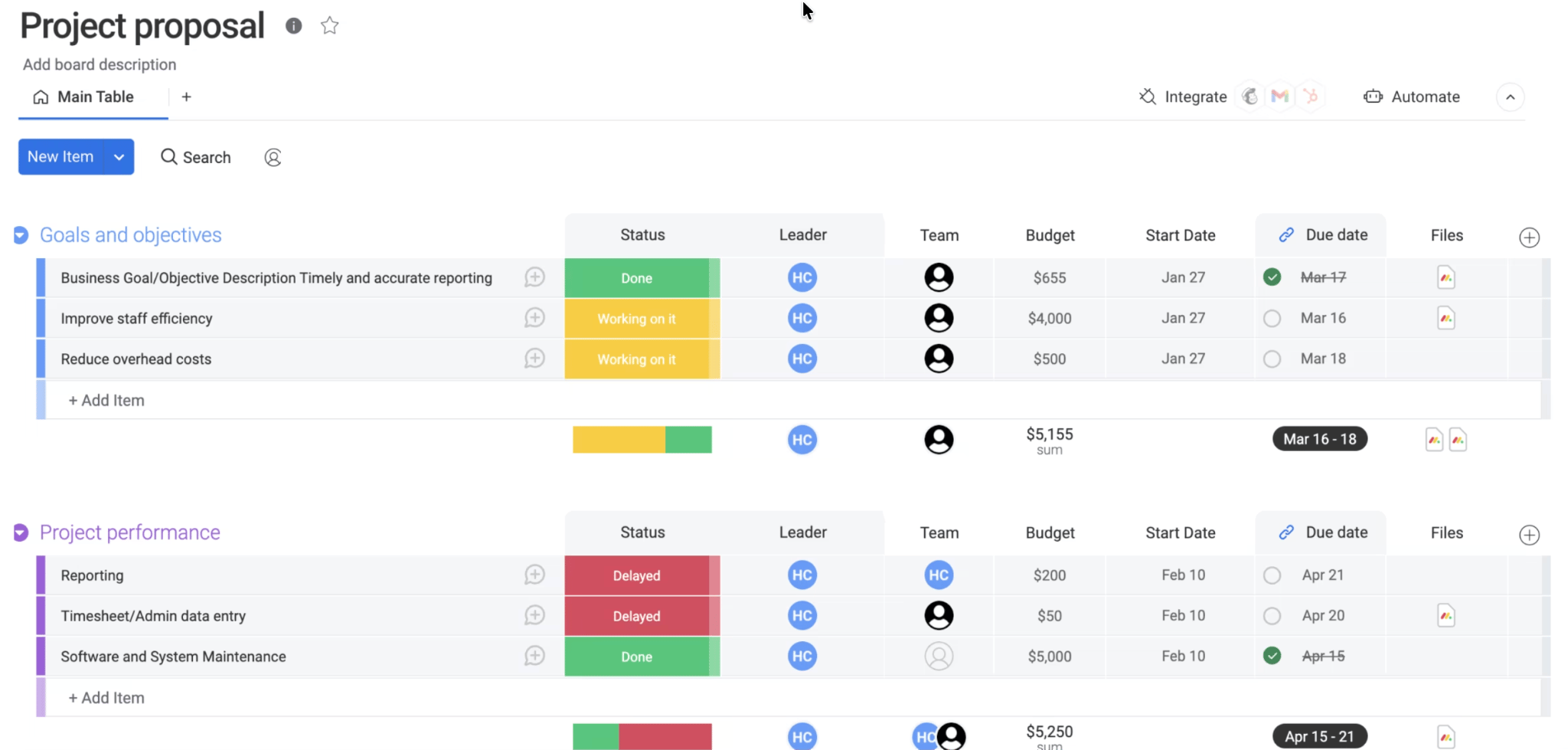Click the Integrate button
1568x750 pixels.
click(x=1184, y=97)
